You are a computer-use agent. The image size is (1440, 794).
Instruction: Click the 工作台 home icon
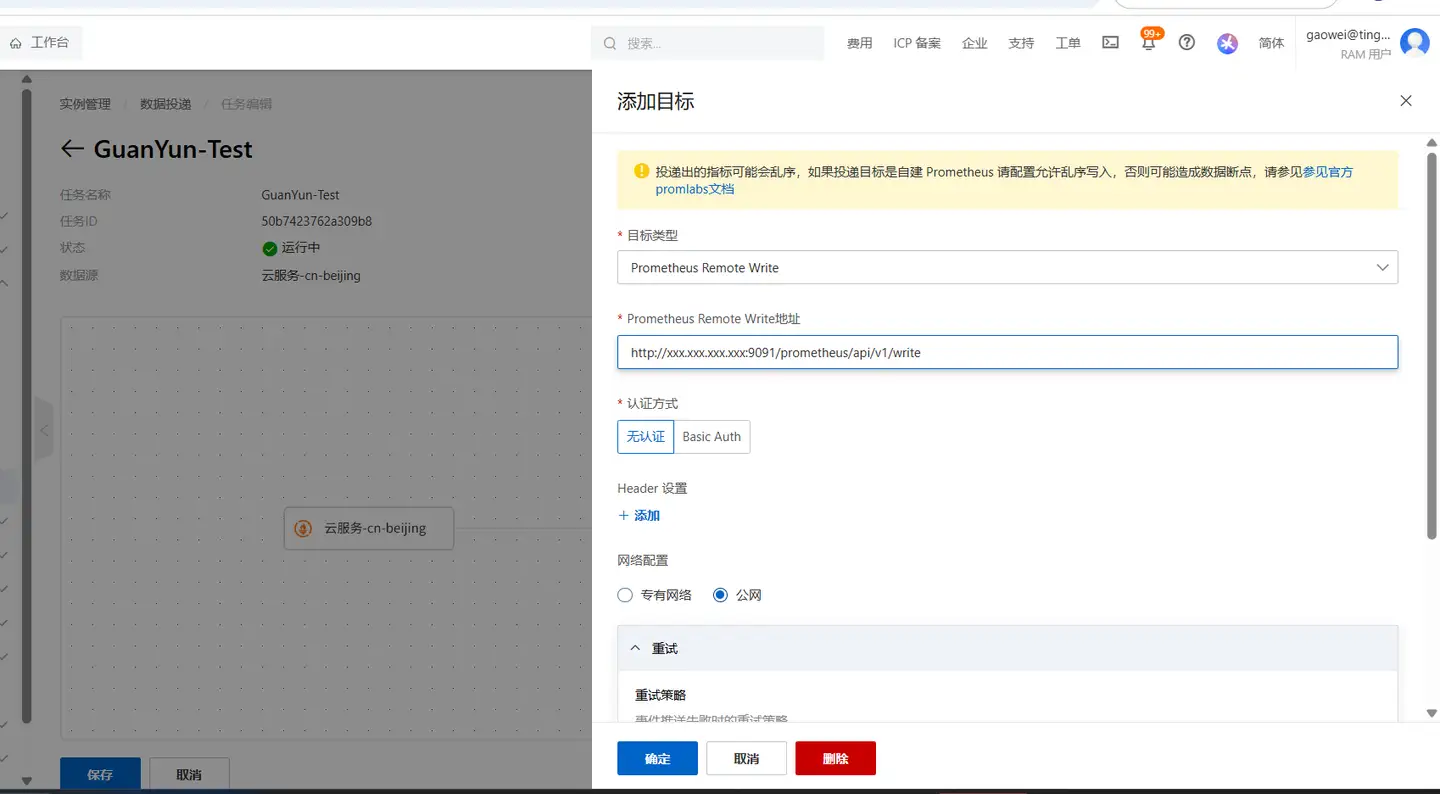(16, 43)
